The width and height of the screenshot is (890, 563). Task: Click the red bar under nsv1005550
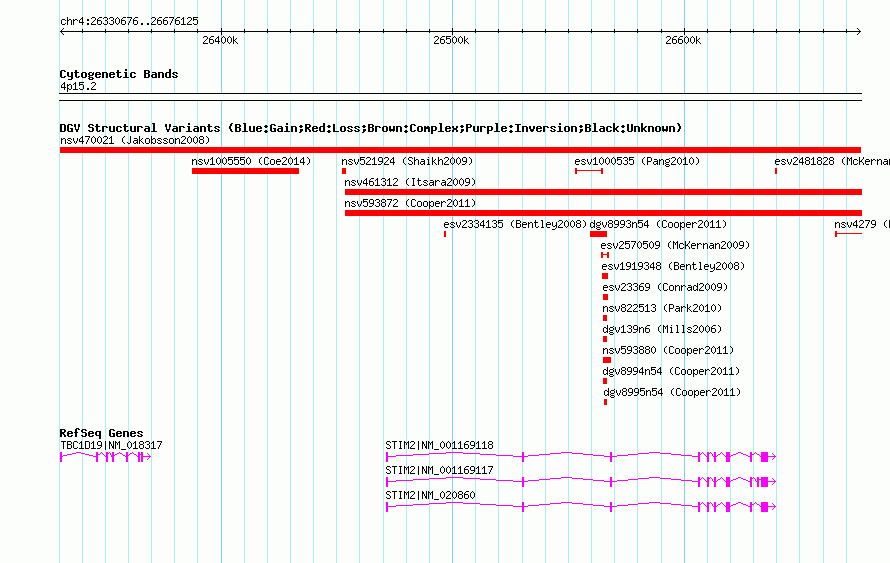[245, 171]
